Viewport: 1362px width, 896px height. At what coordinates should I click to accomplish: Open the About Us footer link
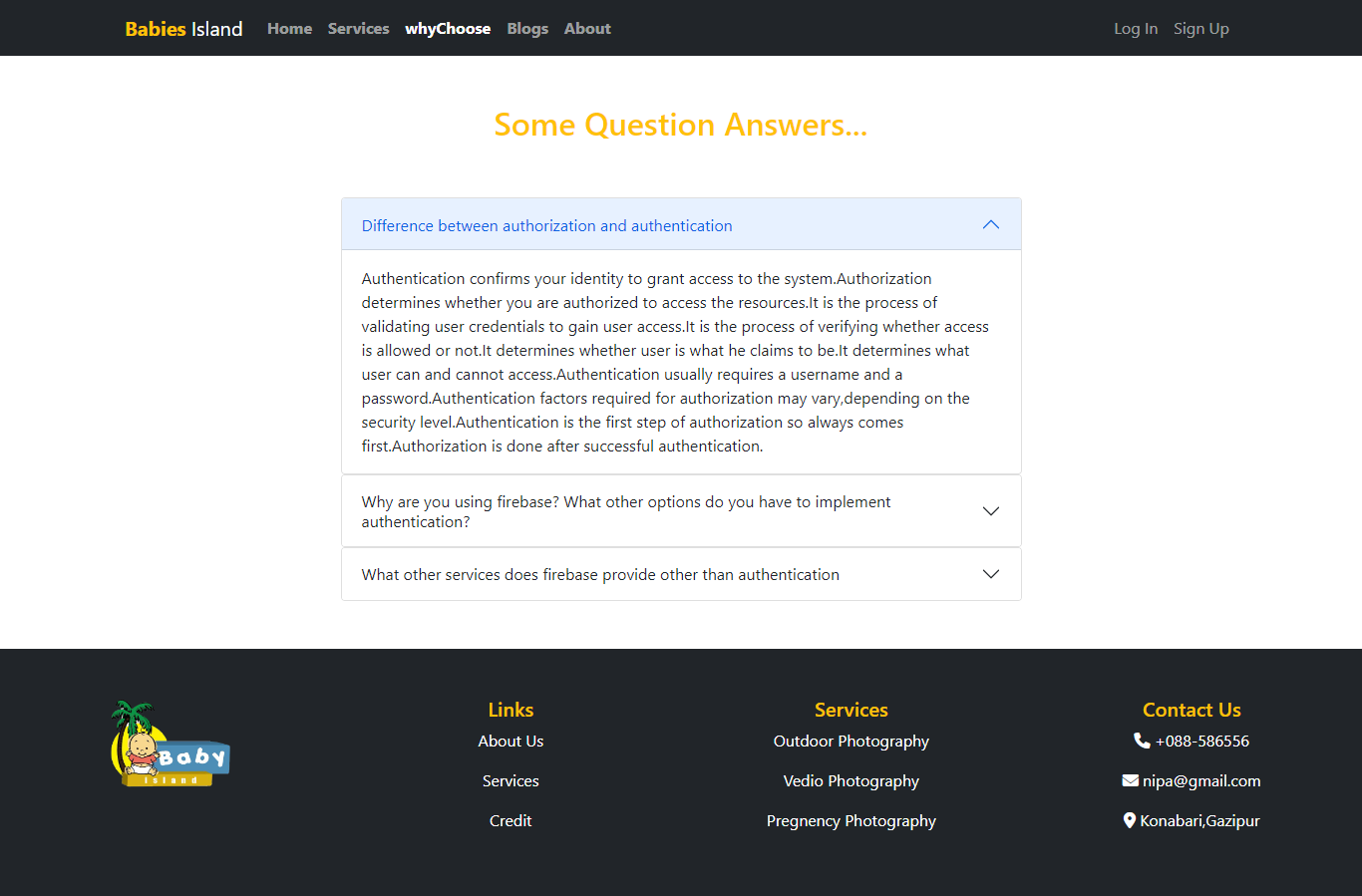[511, 741]
